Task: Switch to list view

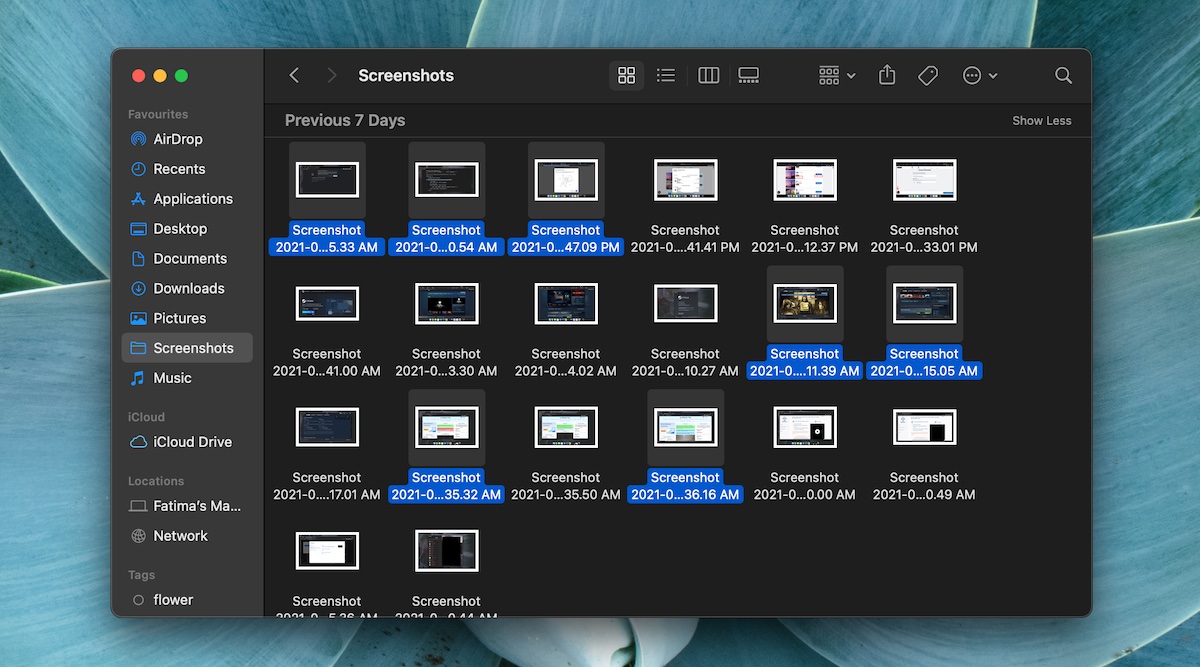Action: 666,75
